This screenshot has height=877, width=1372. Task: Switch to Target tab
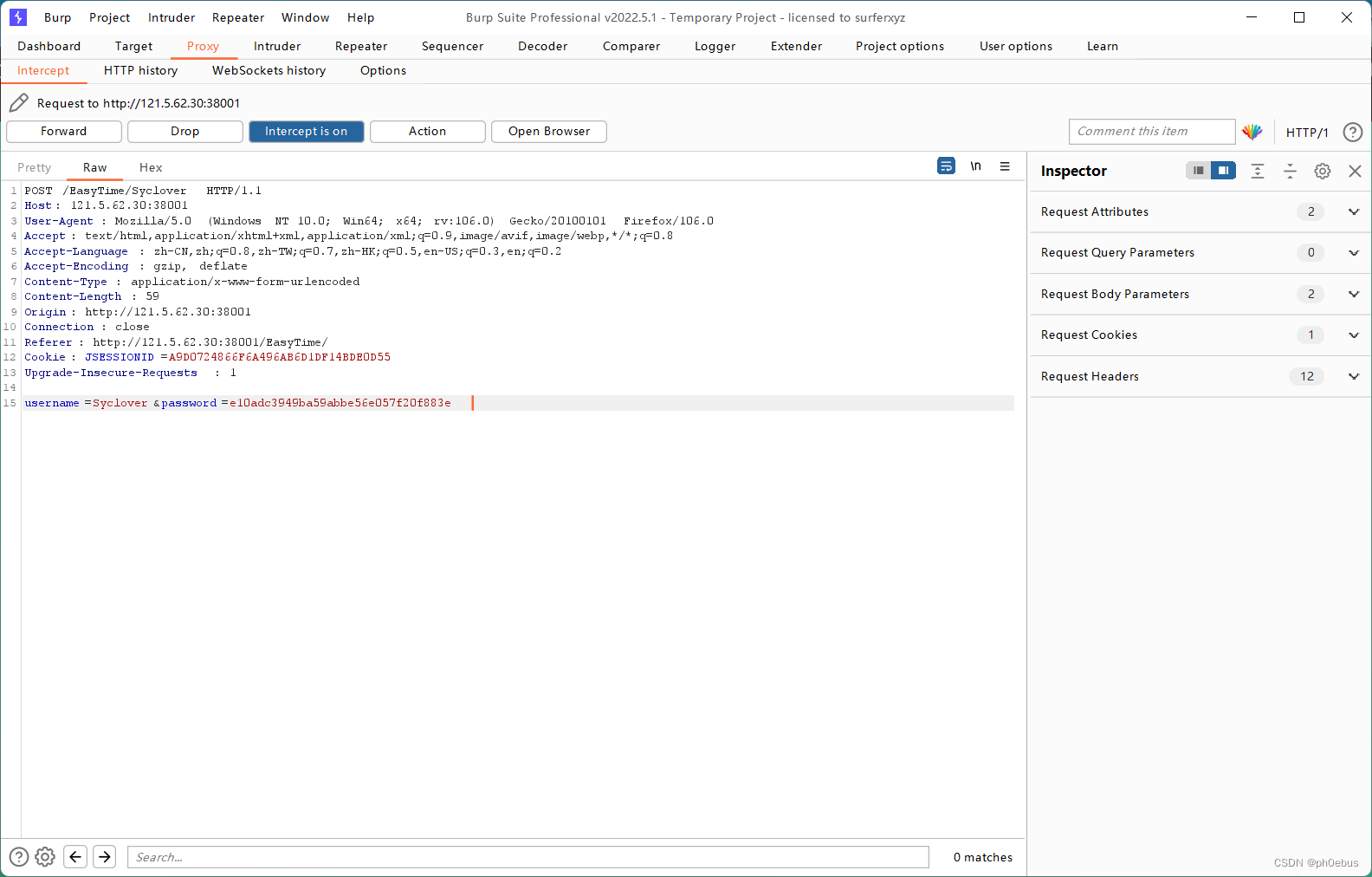133,46
